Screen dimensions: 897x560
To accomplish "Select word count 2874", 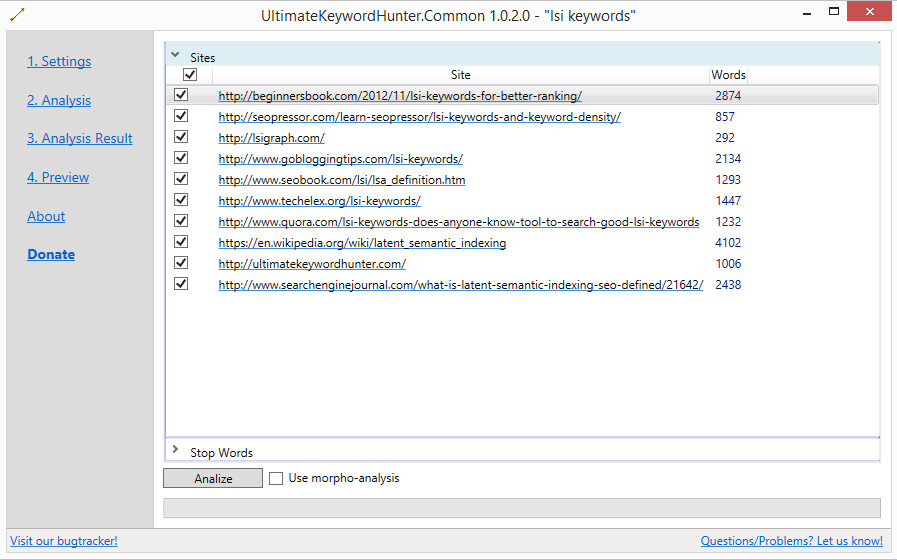I will (x=728, y=96).
